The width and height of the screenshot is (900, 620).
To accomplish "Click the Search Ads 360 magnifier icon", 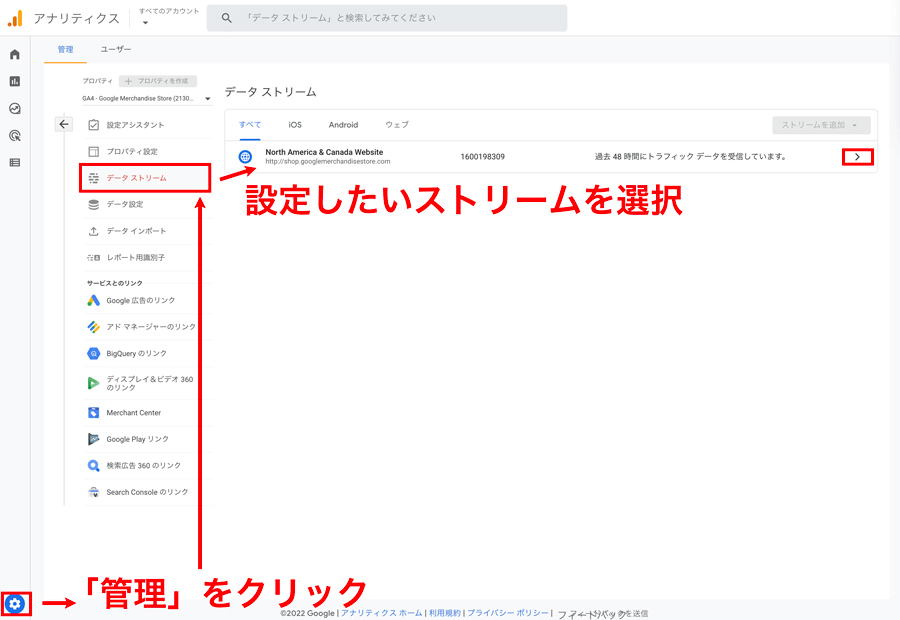I will coord(94,466).
